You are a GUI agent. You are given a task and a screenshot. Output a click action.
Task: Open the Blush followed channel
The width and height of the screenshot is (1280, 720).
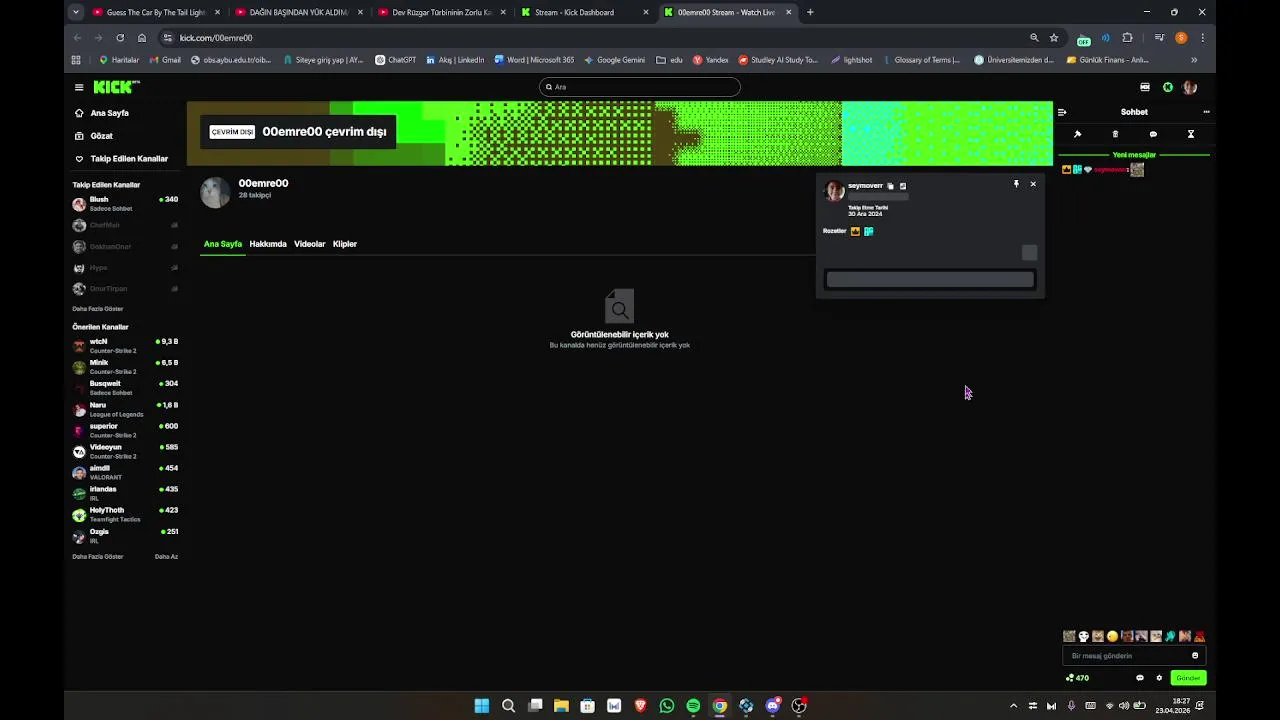coord(125,204)
